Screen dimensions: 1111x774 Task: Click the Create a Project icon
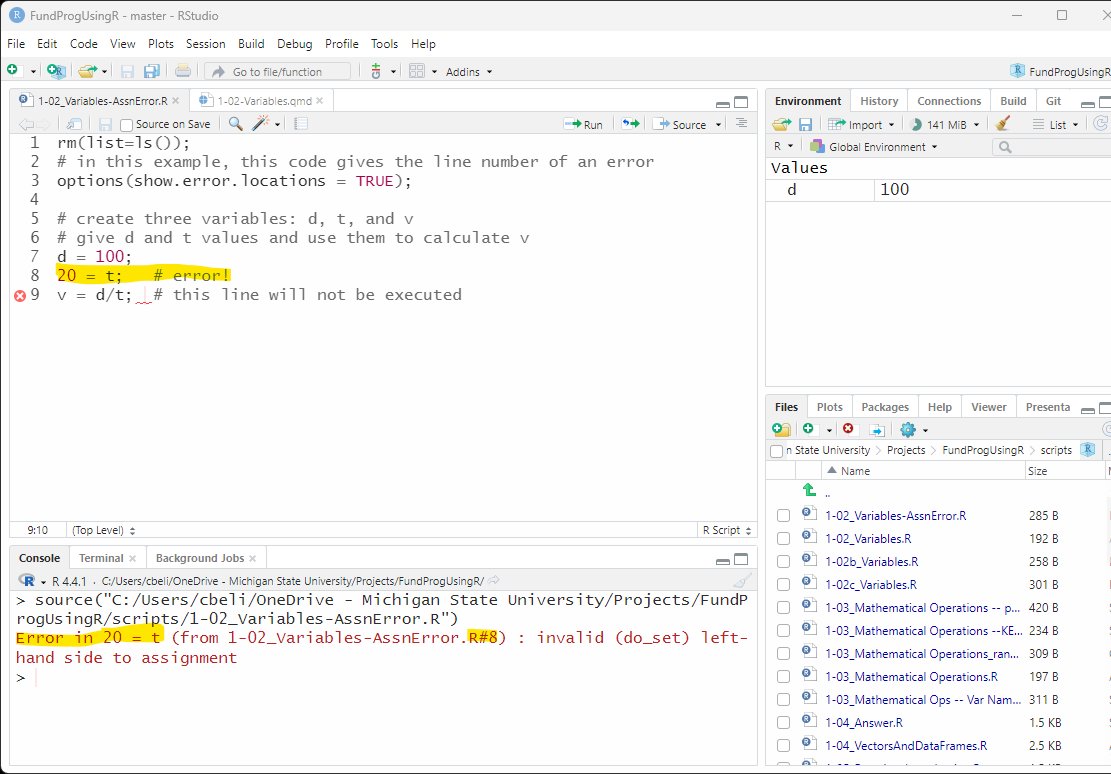56,71
